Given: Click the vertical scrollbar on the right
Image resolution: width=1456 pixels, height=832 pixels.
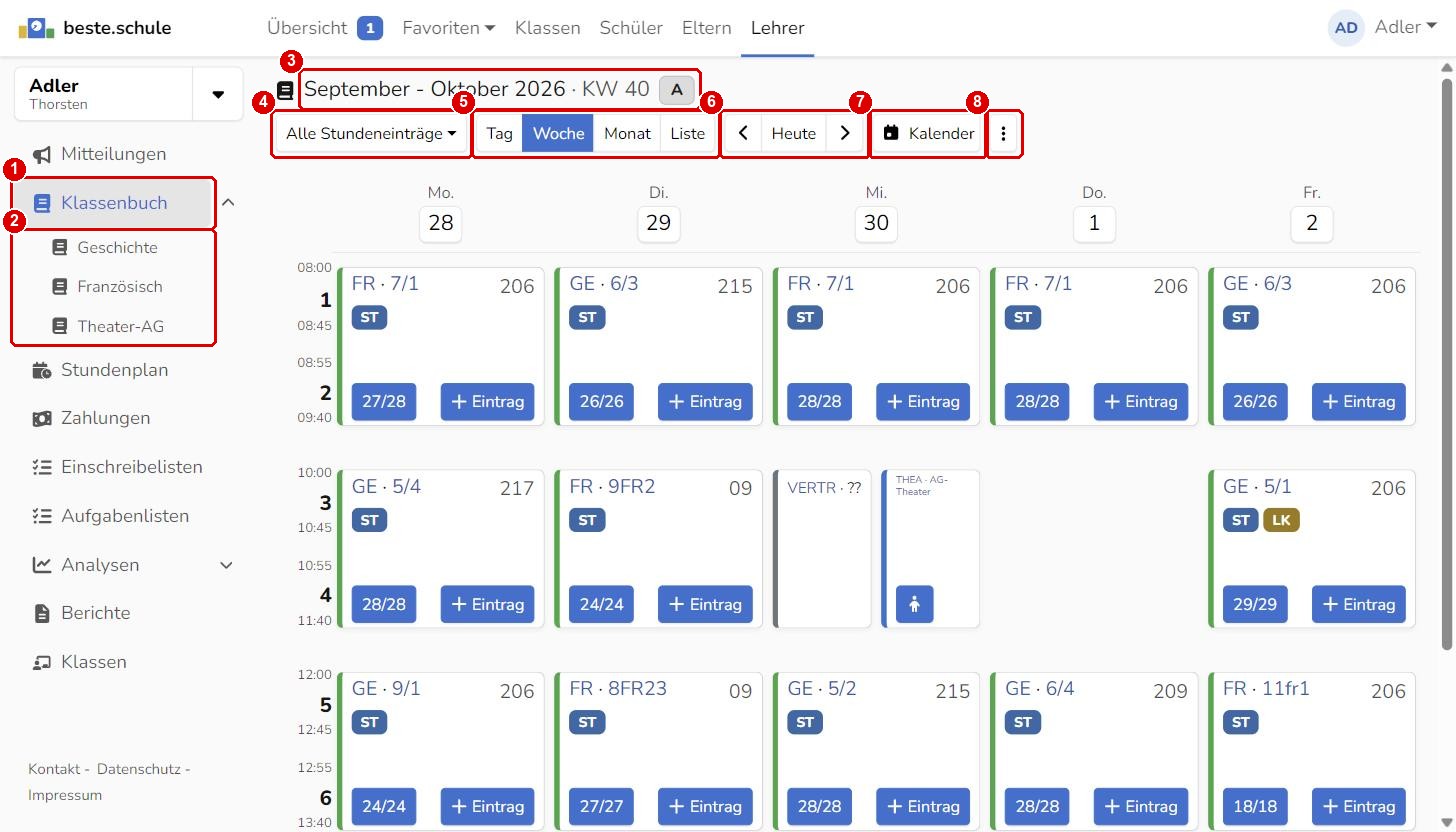Looking at the screenshot, I should click(x=1446, y=360).
